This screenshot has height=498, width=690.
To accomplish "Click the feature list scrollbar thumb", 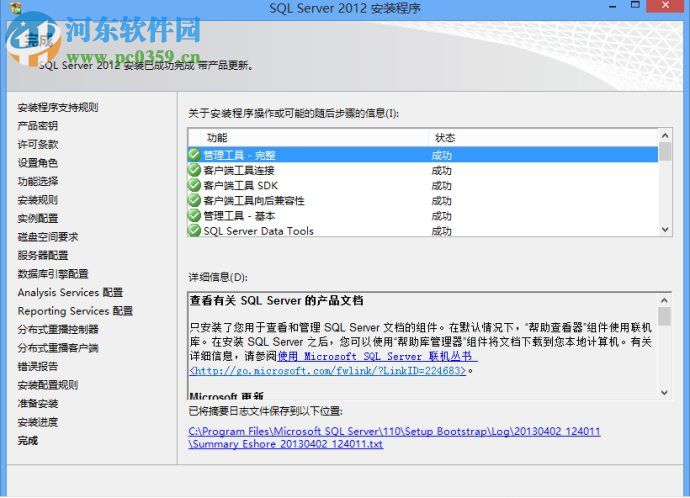I will (665, 151).
